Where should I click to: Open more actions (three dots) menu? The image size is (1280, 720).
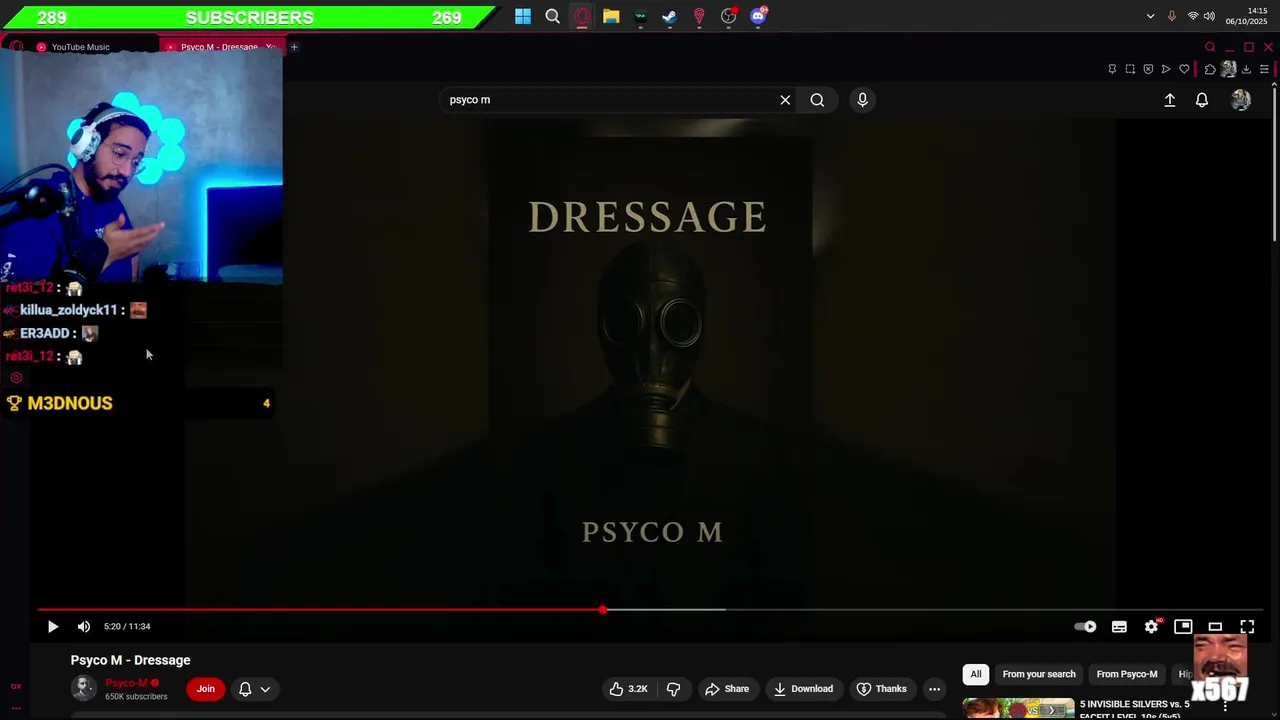pos(934,688)
